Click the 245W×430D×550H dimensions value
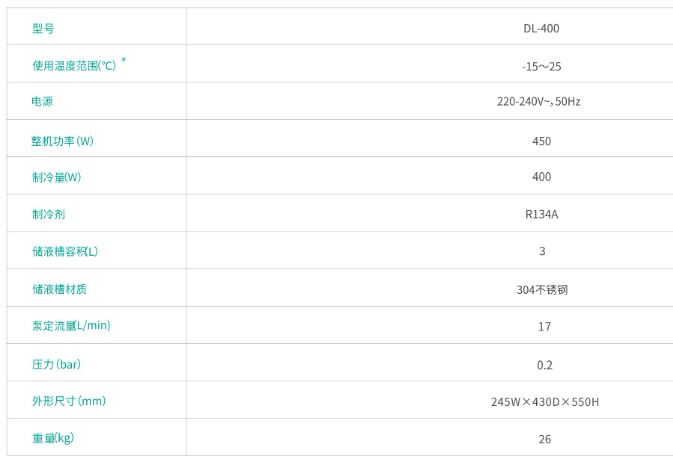Image resolution: width=673 pixels, height=472 pixels. pos(543,402)
